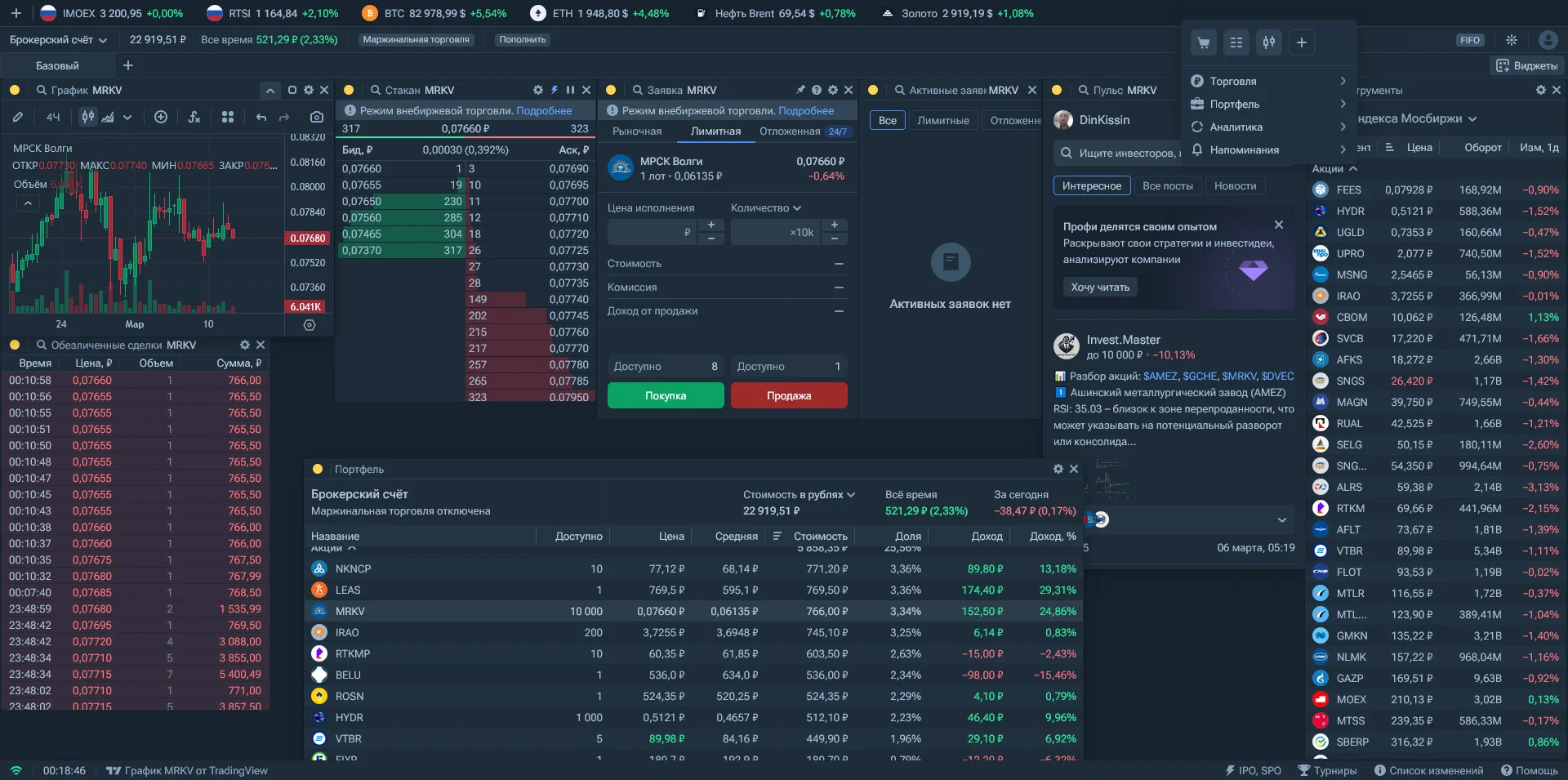Click the green Покупка button
The height and width of the screenshot is (780, 1568).
tap(666, 395)
